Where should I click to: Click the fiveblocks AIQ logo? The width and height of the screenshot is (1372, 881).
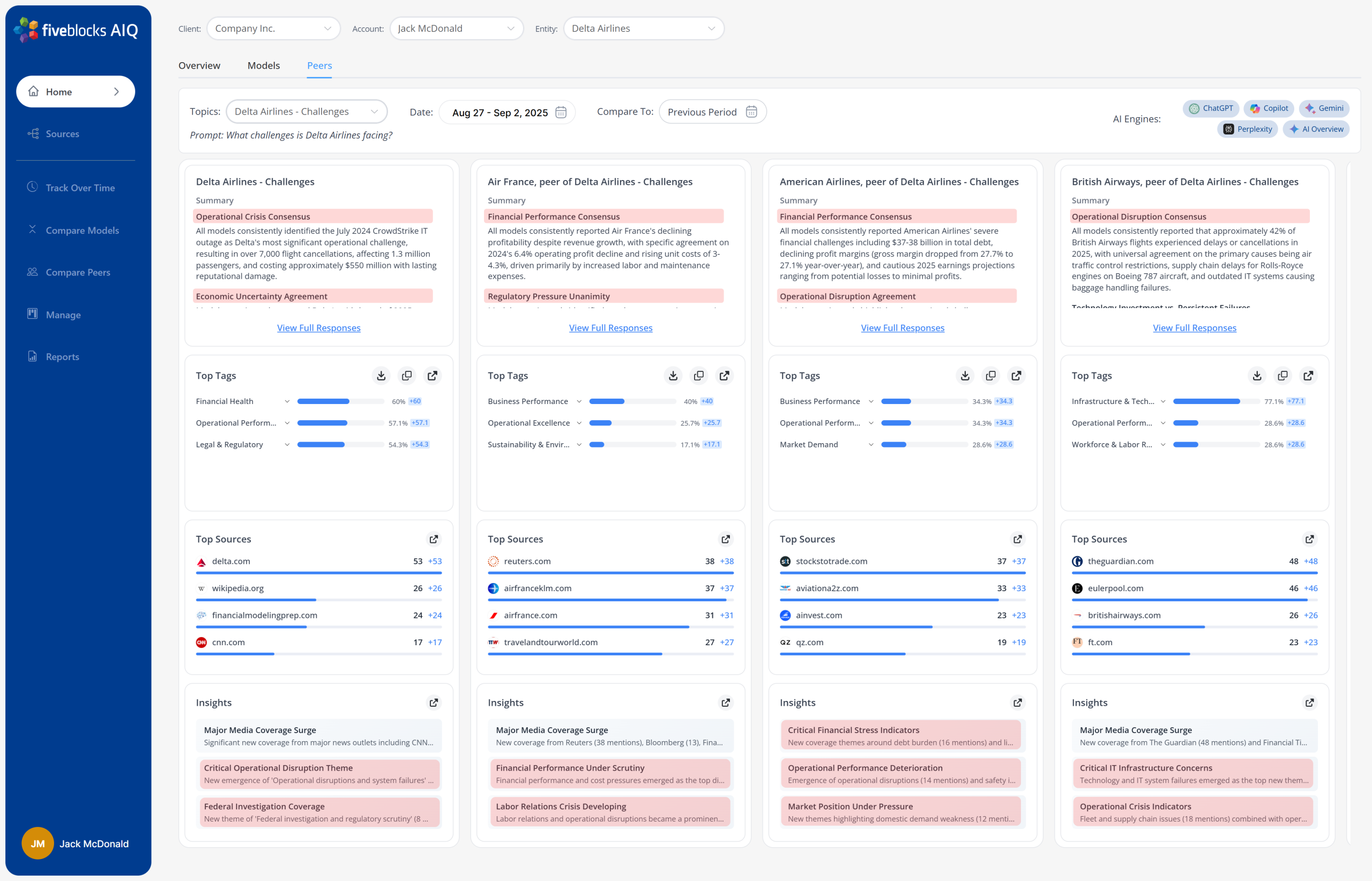click(x=76, y=30)
